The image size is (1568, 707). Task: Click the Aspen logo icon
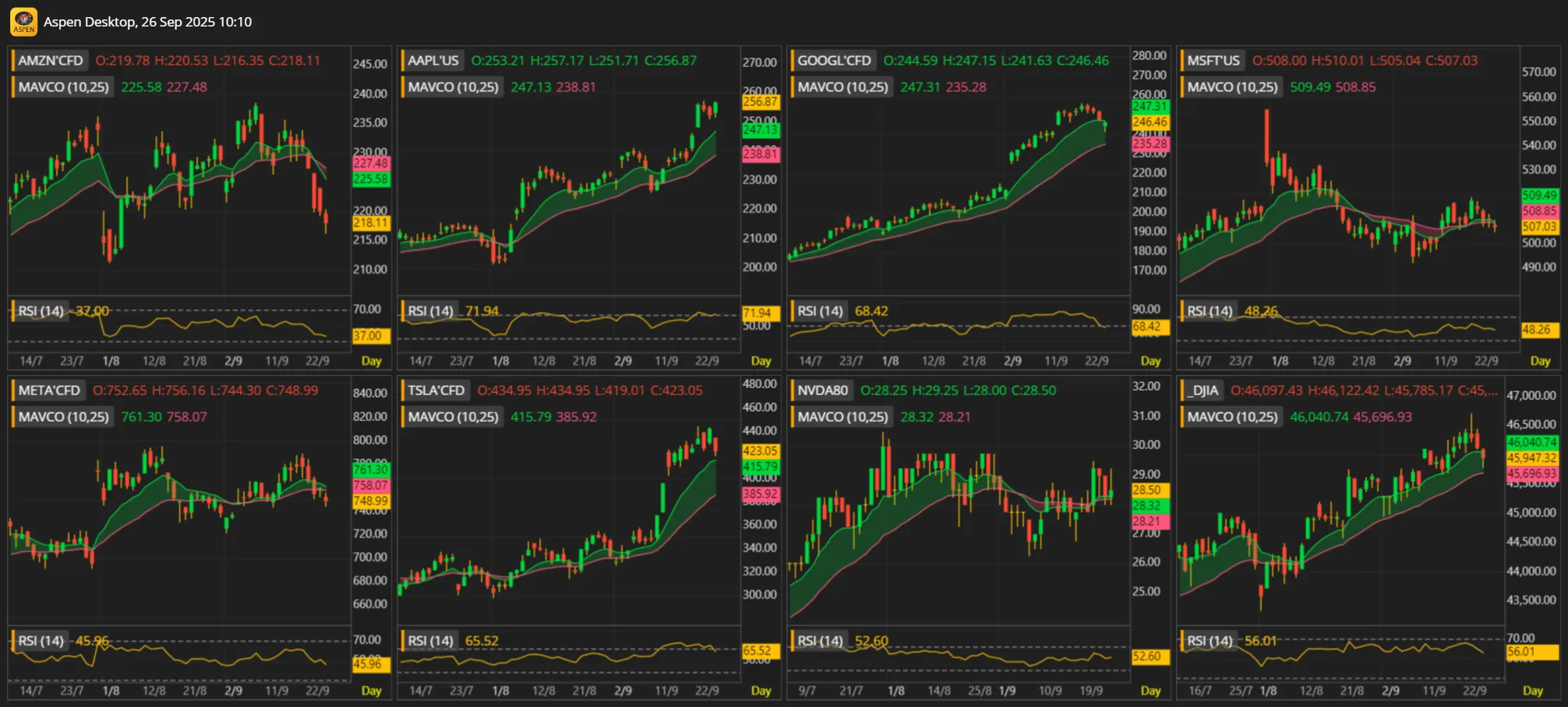coord(23,22)
